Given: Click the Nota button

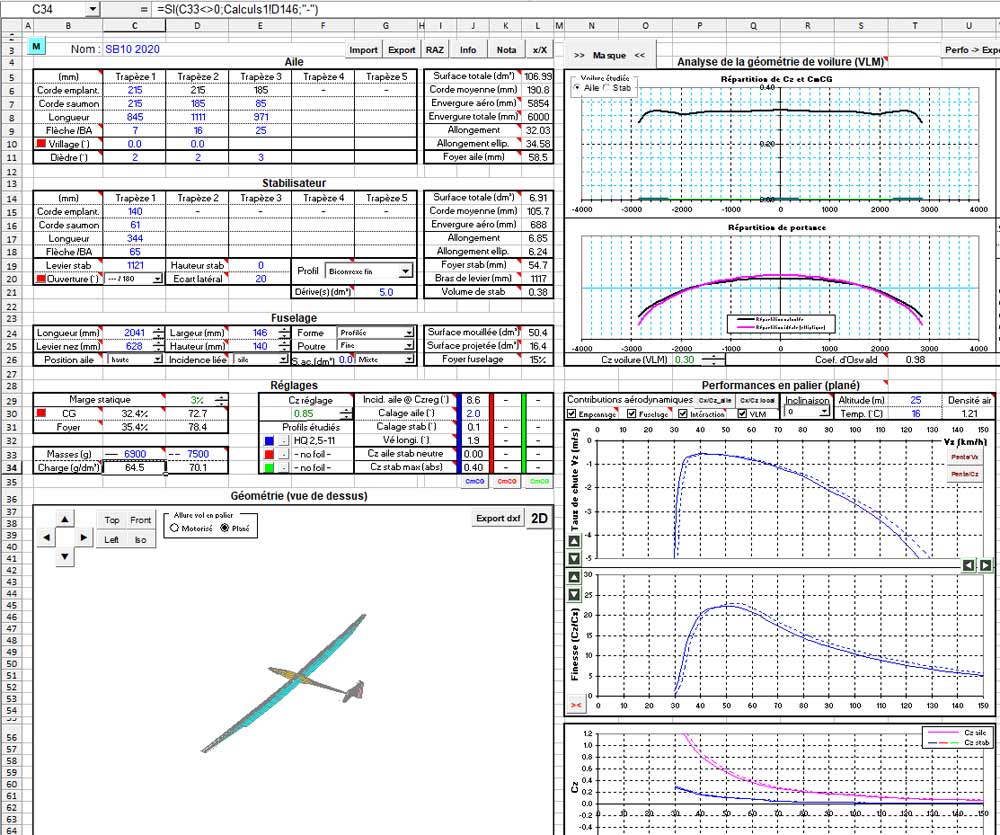Looking at the screenshot, I should click(506, 50).
